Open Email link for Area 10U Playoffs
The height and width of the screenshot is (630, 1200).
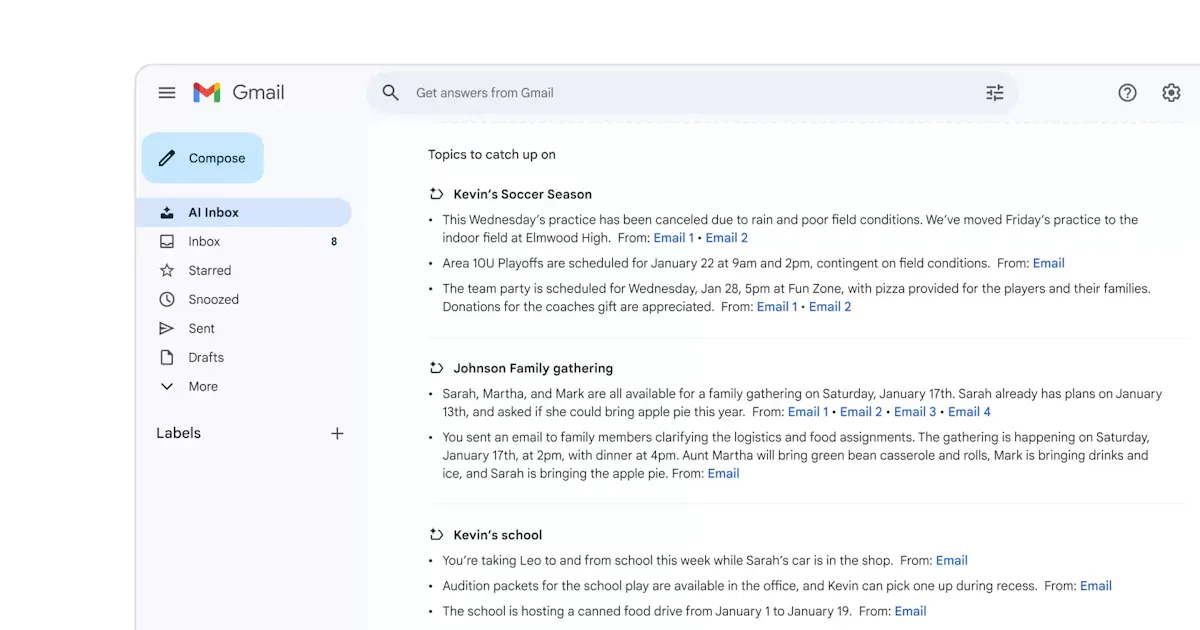point(1049,264)
